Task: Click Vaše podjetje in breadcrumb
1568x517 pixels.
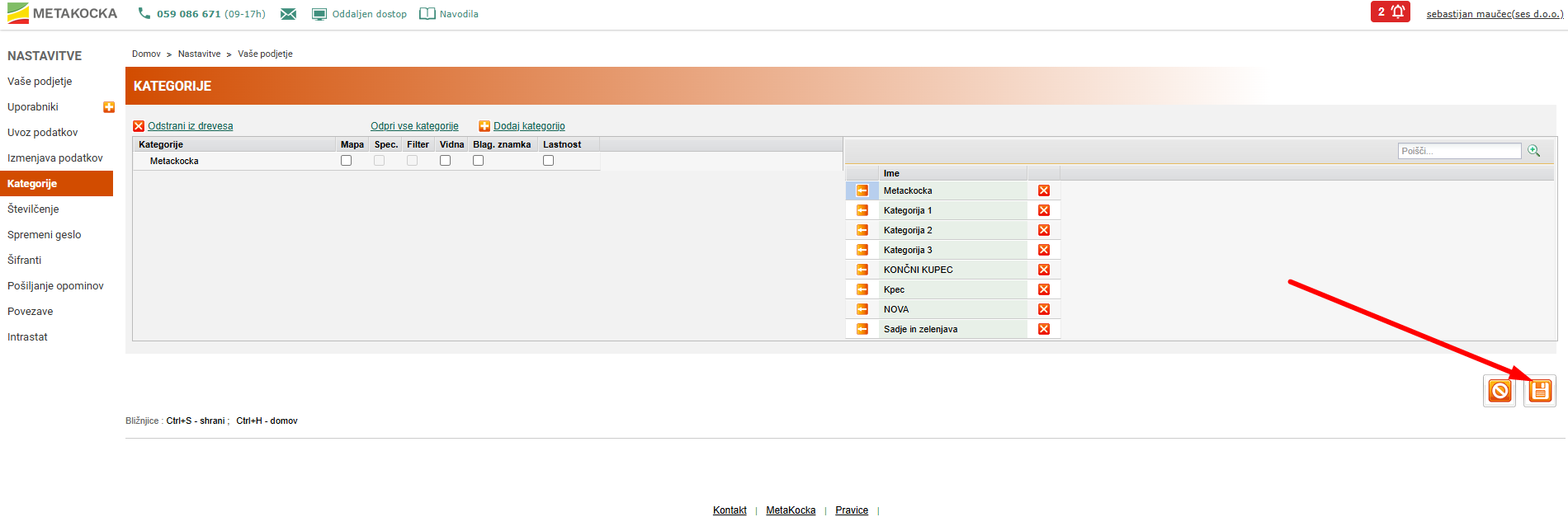Action: 265,54
